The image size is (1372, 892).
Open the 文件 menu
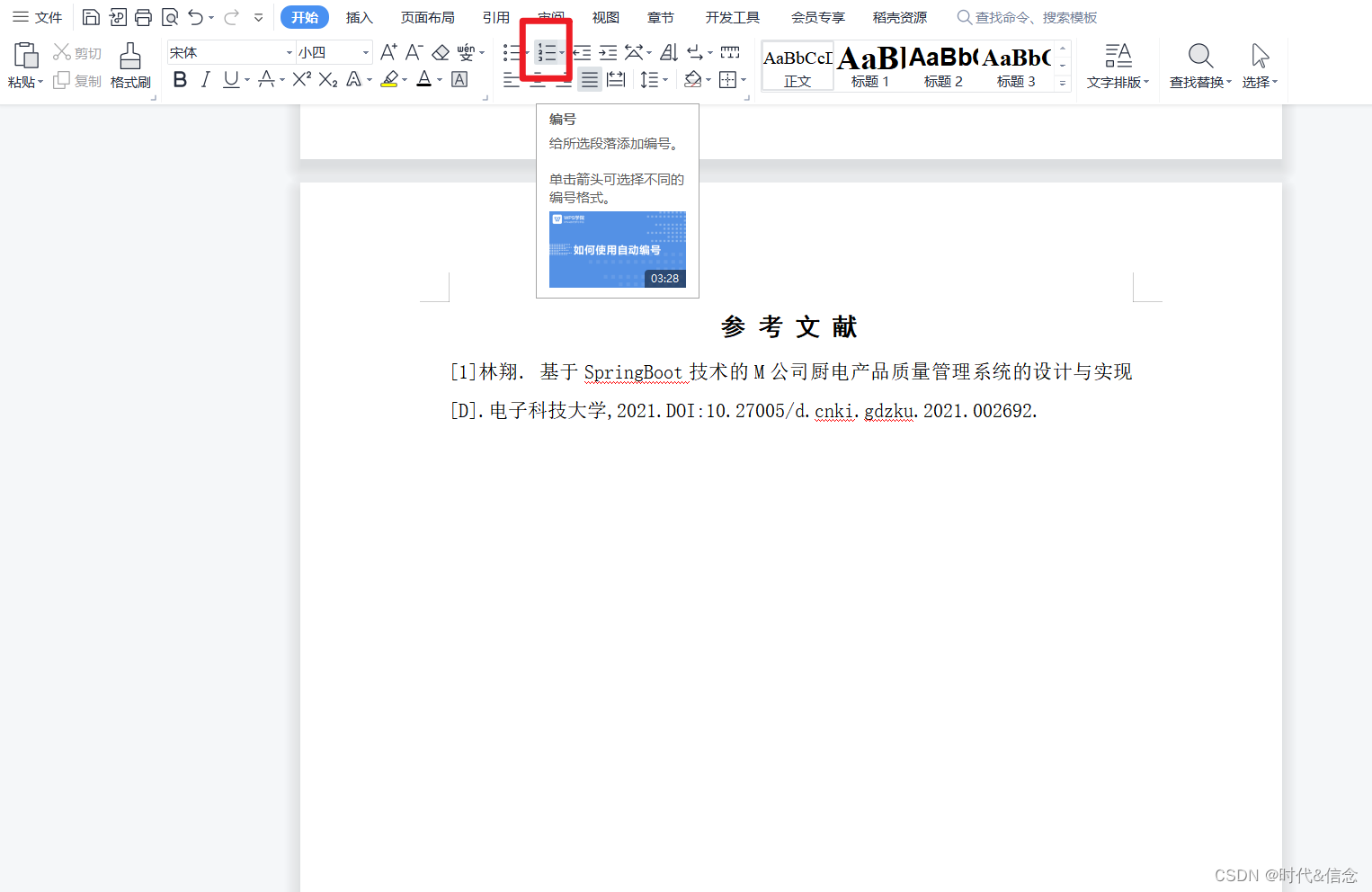(38, 17)
